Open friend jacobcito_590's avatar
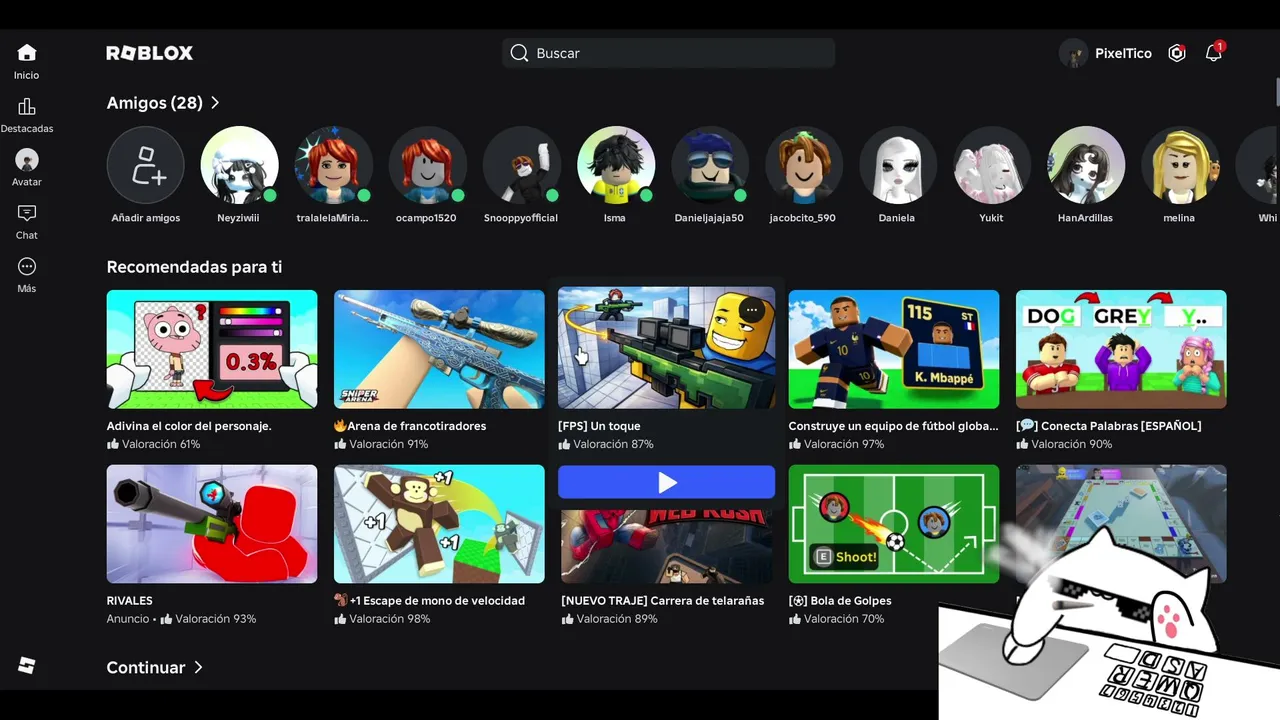 (804, 165)
